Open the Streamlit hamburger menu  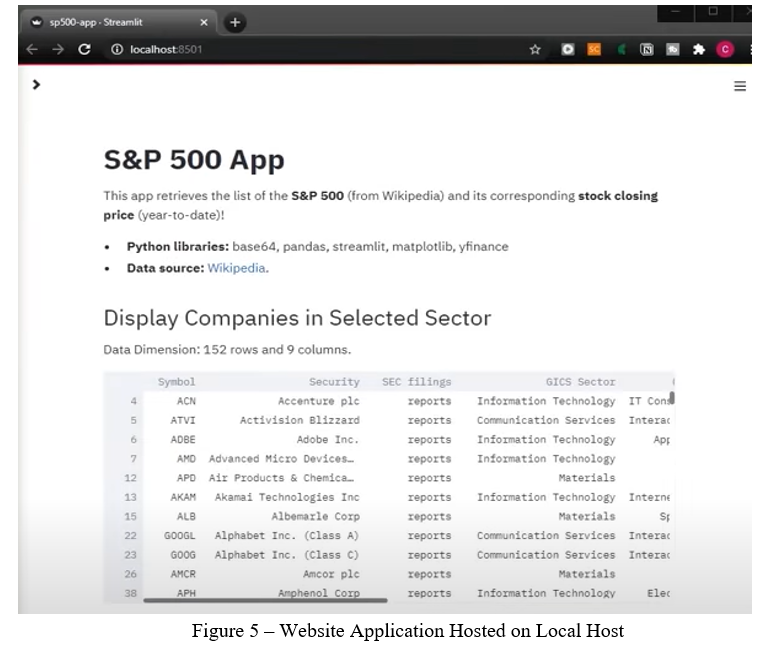[740, 86]
